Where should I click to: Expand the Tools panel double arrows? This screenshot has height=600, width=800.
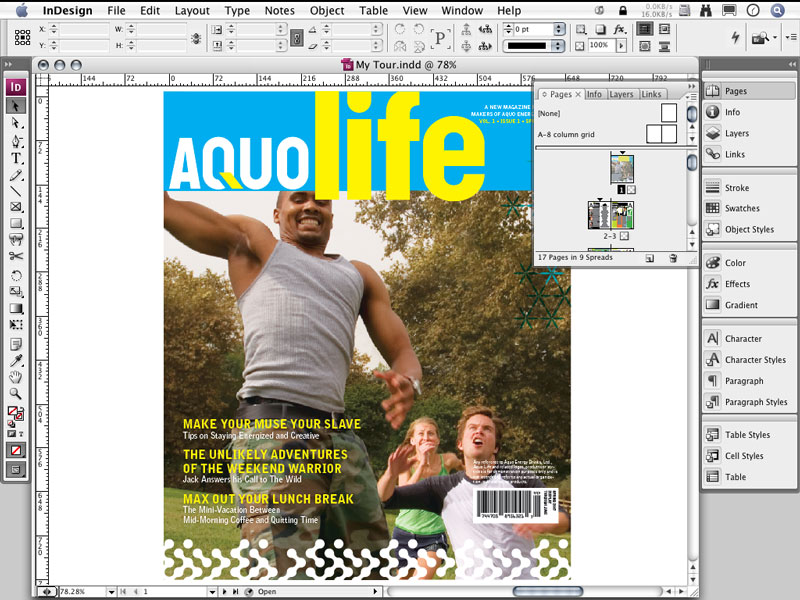[9, 65]
